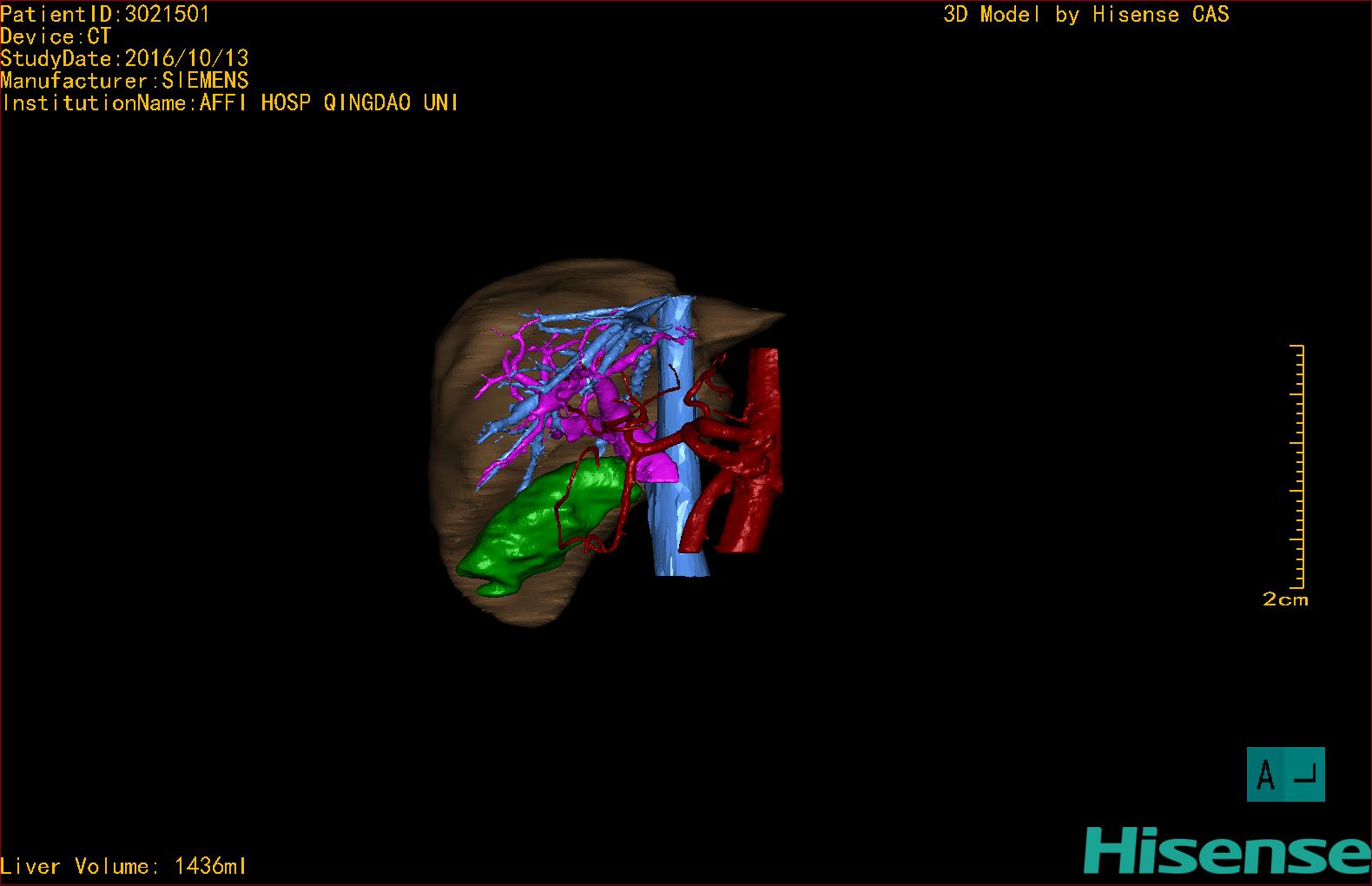Click the InstitutionName AFFI HOSP QINGDAO UNI text
The image size is (1372, 886).
pos(230,102)
